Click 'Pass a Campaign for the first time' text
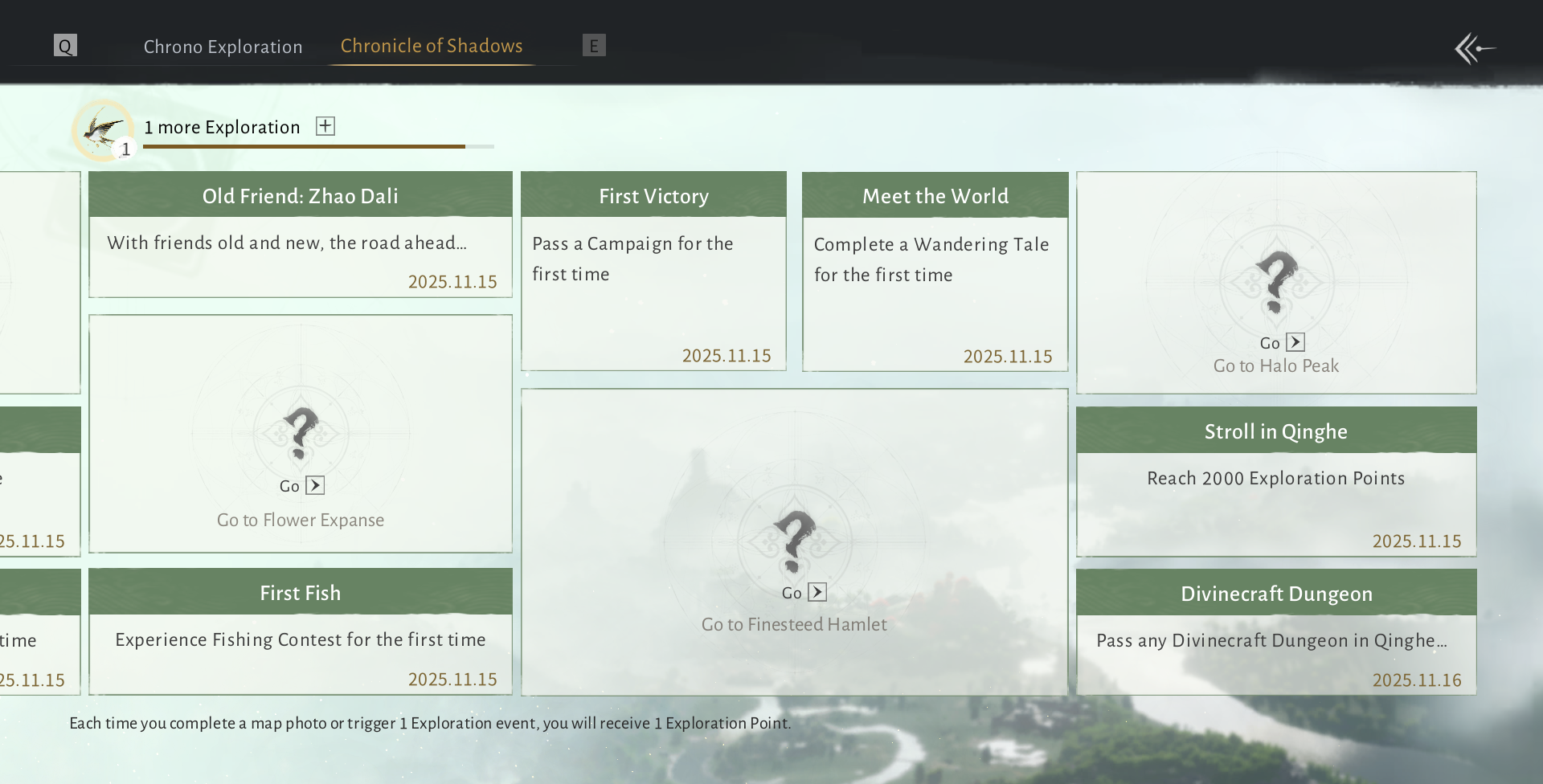1543x784 pixels. (632, 259)
